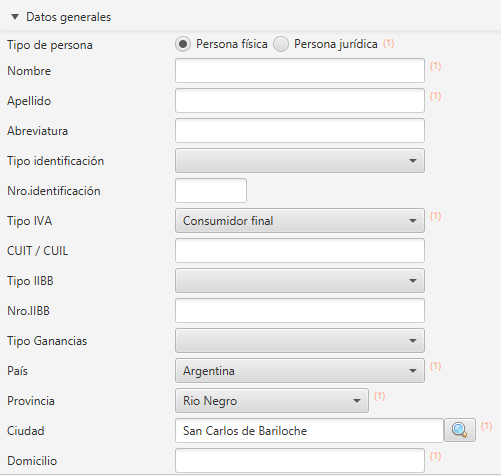The image size is (501, 476).
Task: Collapse the Datos generales section triangle
Action: [15, 17]
